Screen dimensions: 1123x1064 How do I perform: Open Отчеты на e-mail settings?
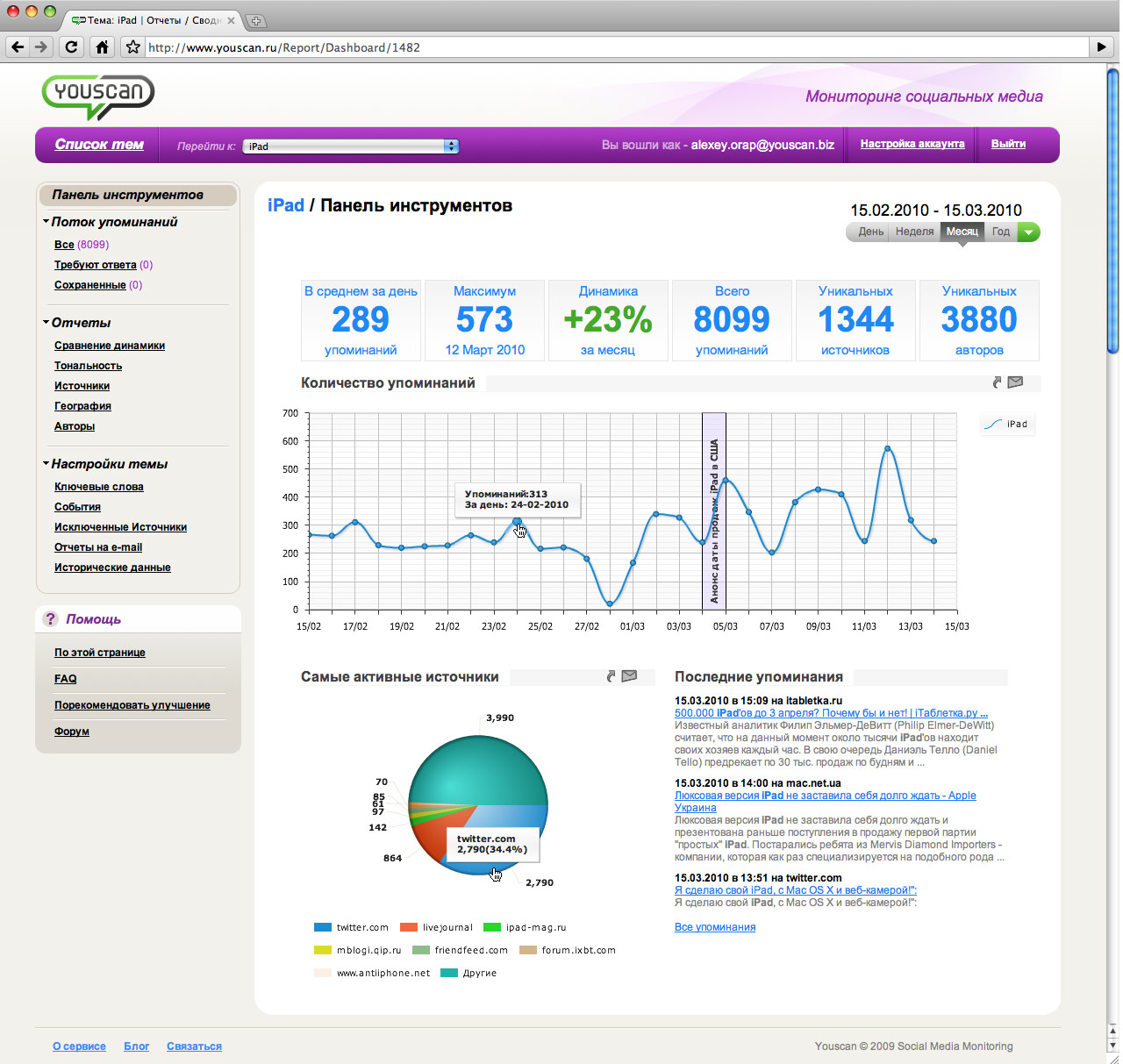[98, 547]
